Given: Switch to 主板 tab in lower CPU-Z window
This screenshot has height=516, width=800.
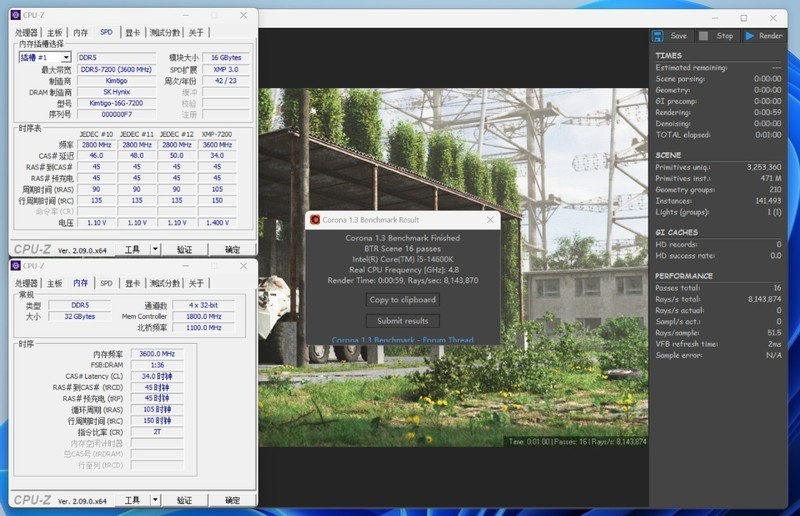Looking at the screenshot, I should click(x=55, y=283).
